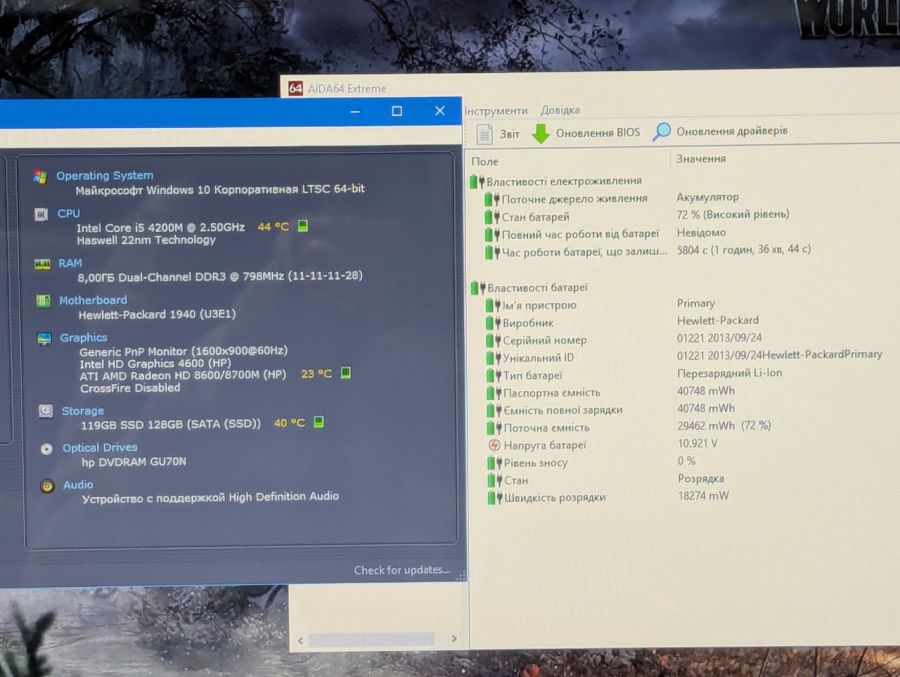The width and height of the screenshot is (900, 677).
Task: Click green temperature indicator next to 44 °C
Action: (x=303, y=226)
